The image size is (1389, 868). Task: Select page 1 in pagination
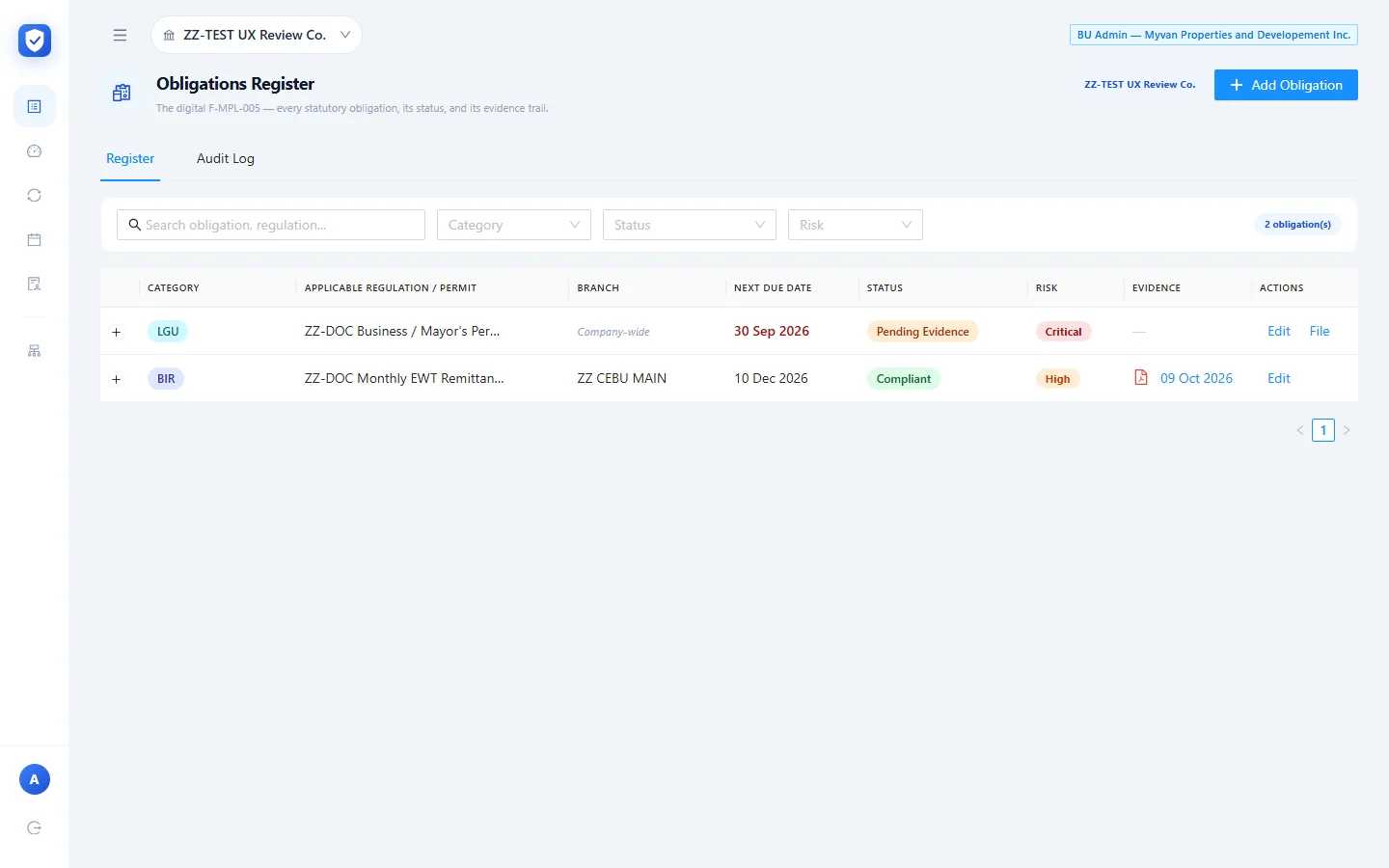1323,430
